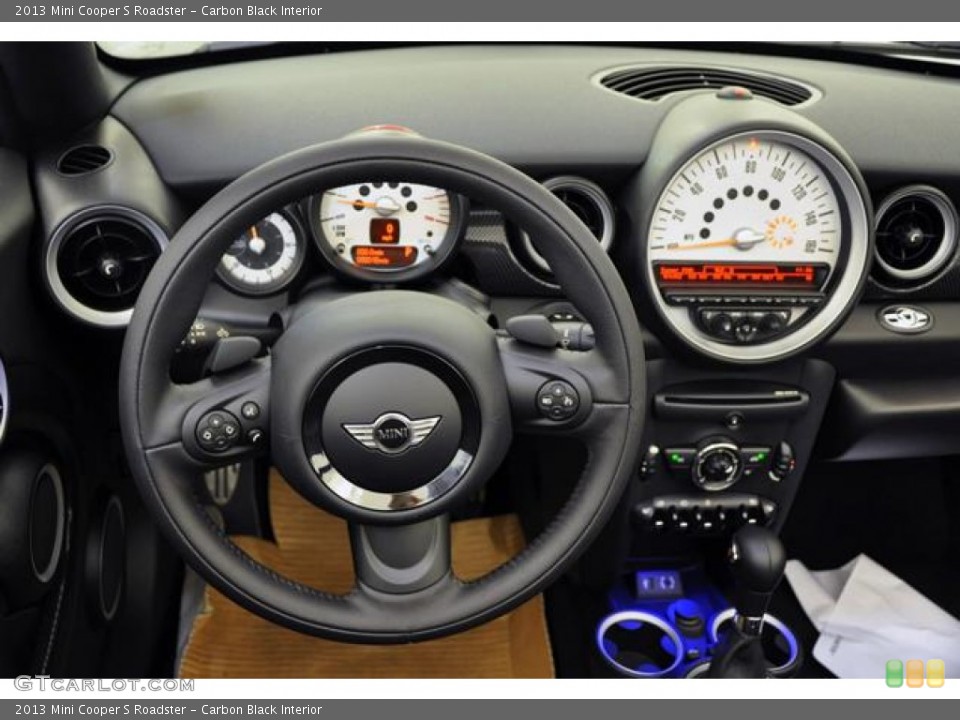The width and height of the screenshot is (960, 720).
Task: Click the right steering wheel button cluster
Action: (x=557, y=400)
